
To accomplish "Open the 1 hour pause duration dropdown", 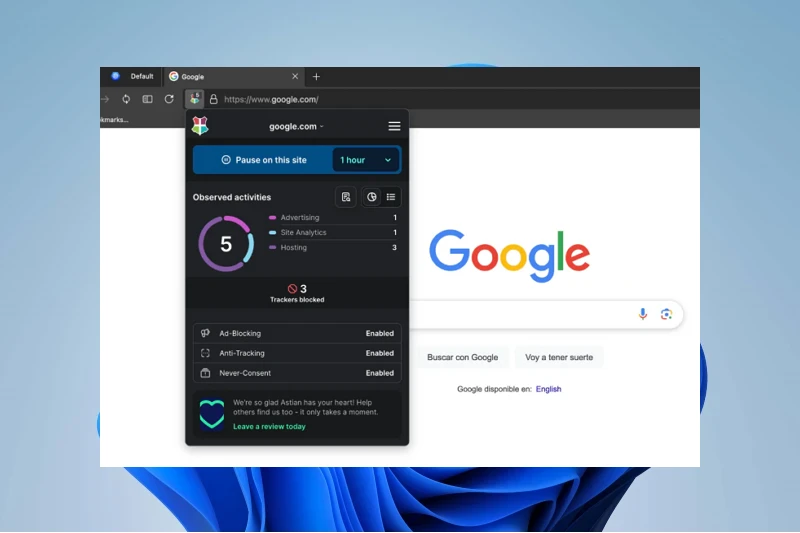I will pos(366,160).
